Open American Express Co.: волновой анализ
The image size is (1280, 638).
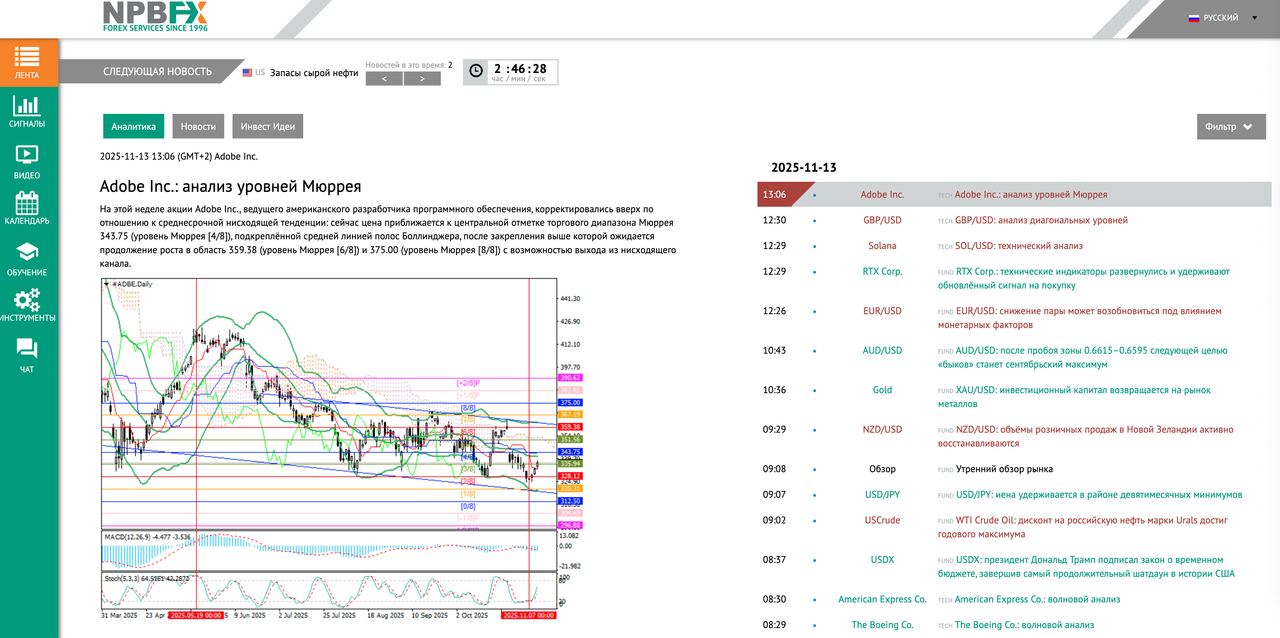pos(1037,600)
